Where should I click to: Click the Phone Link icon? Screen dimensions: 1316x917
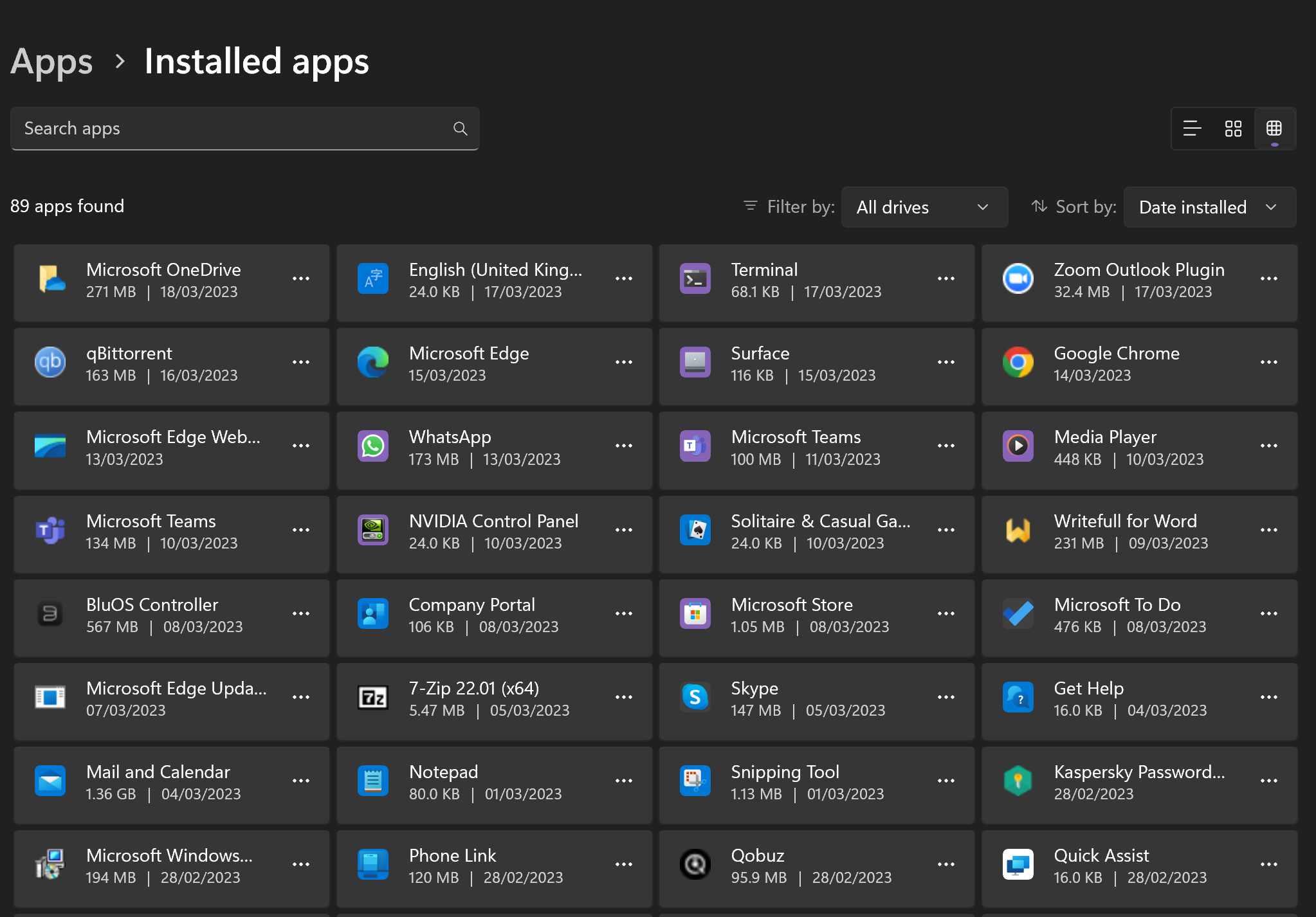373,865
